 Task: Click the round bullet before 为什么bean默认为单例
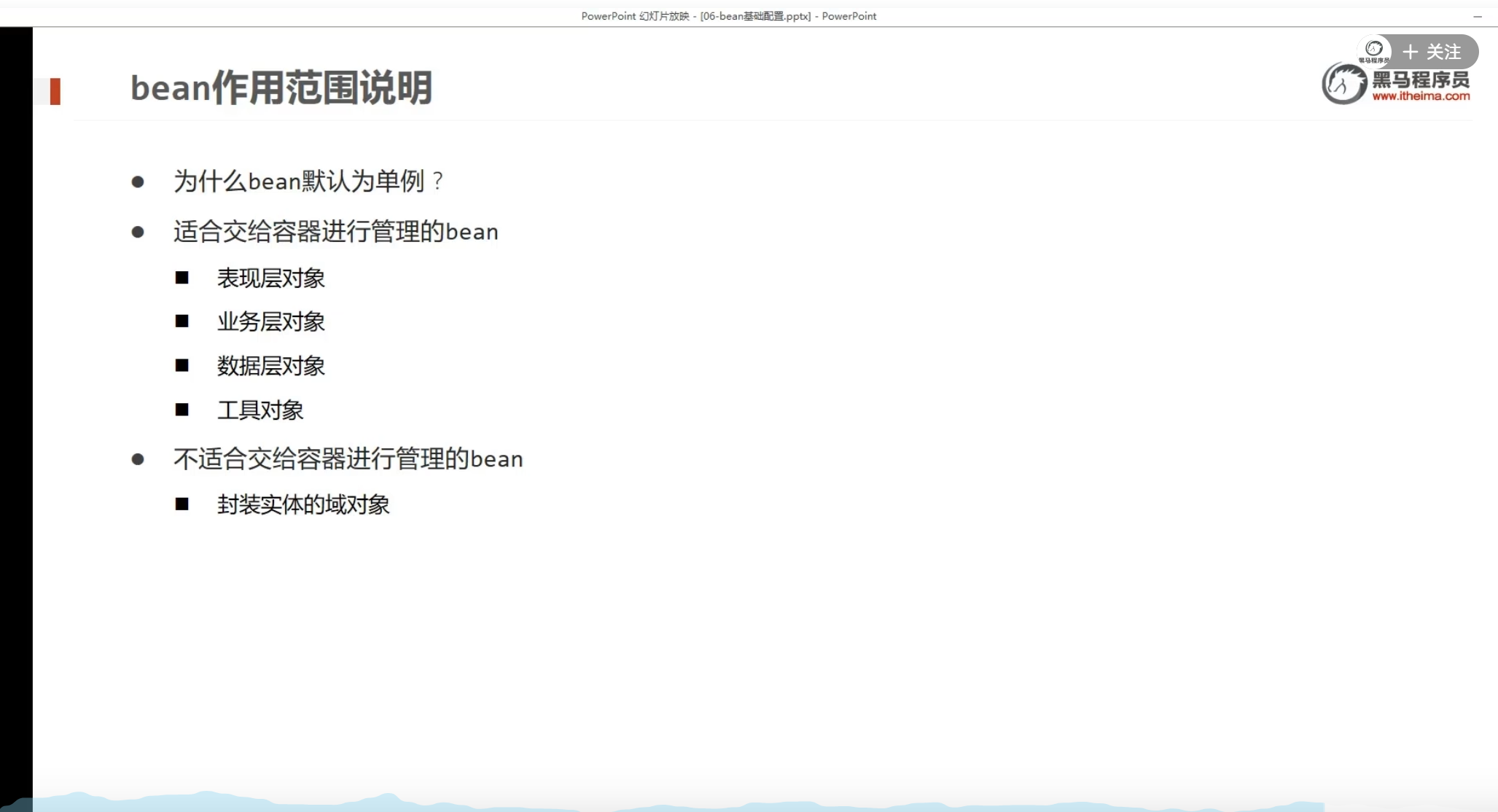(138, 181)
